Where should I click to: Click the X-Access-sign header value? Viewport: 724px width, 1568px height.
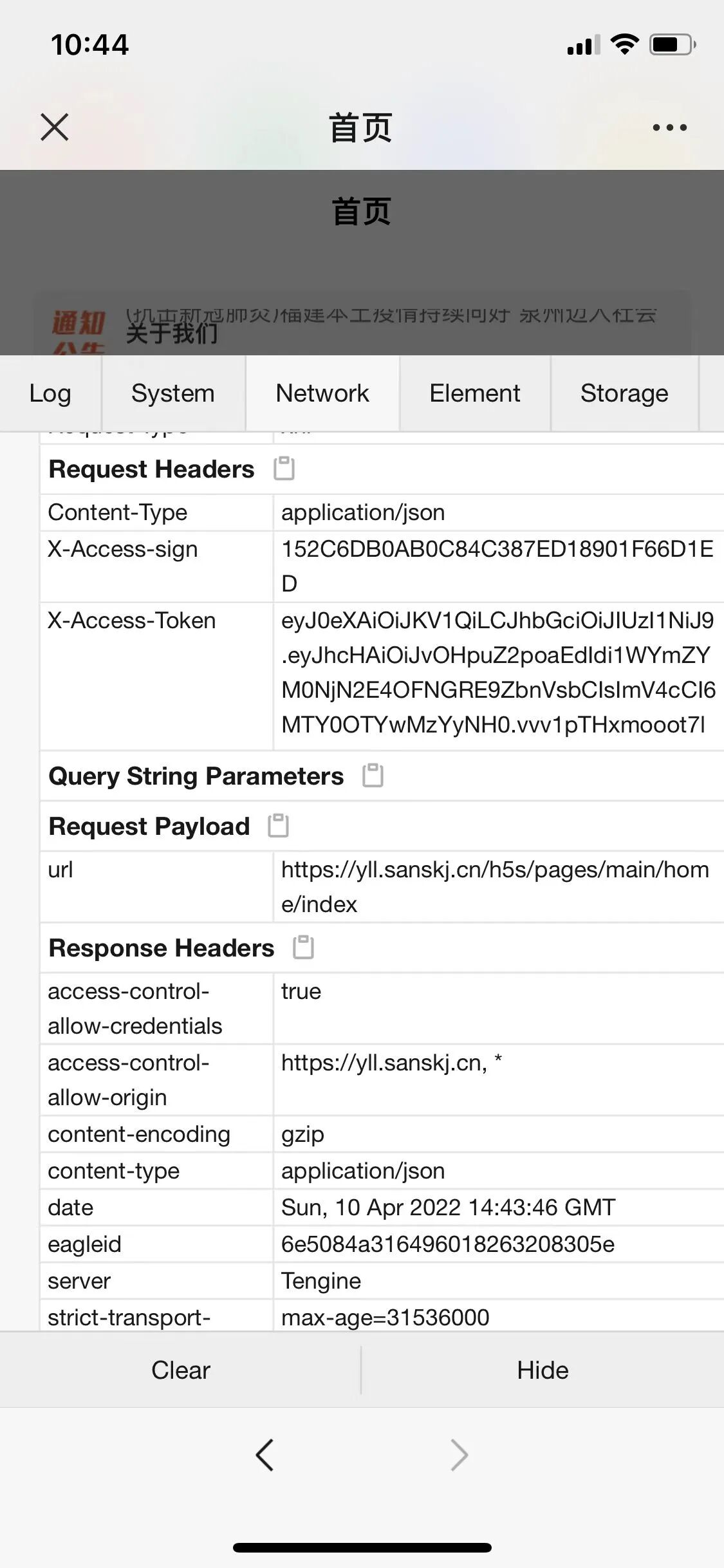point(497,566)
